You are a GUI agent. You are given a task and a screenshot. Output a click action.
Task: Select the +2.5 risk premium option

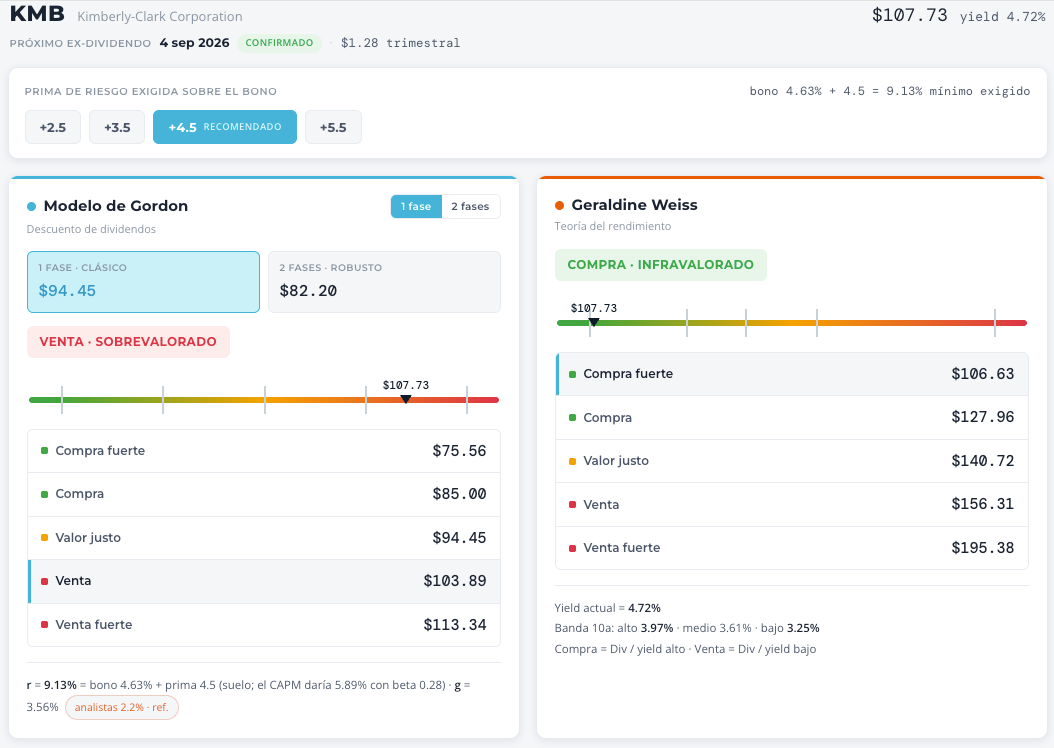pos(52,127)
